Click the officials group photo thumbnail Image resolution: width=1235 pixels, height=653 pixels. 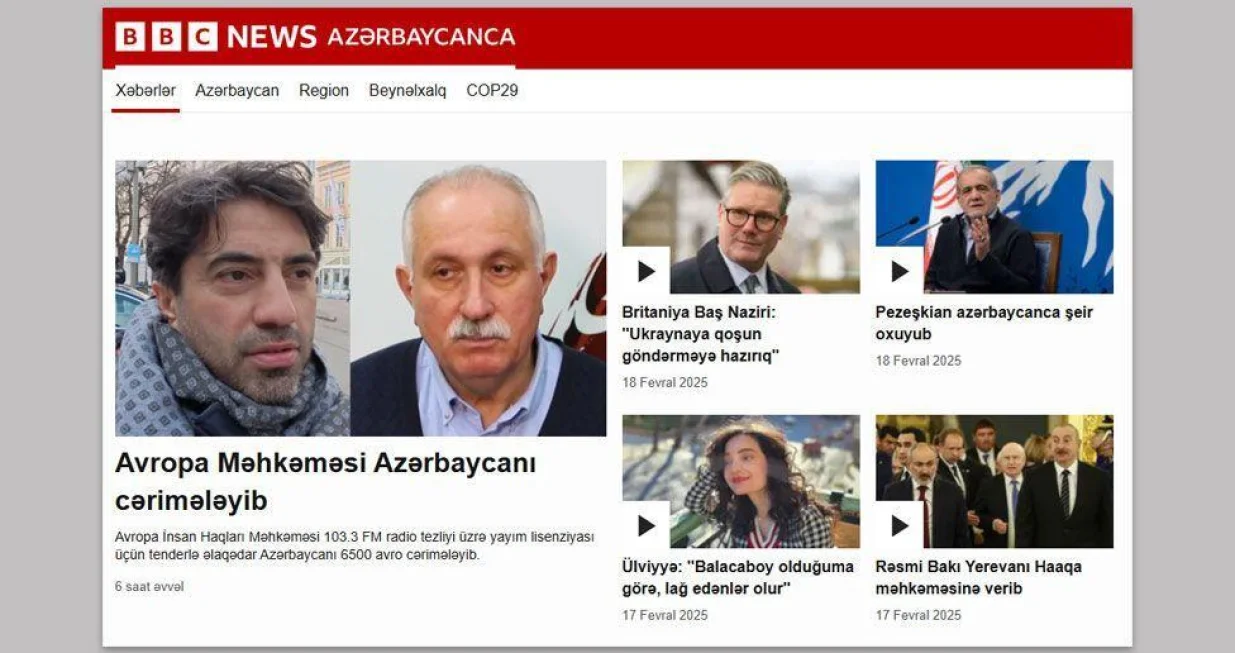pos(994,481)
